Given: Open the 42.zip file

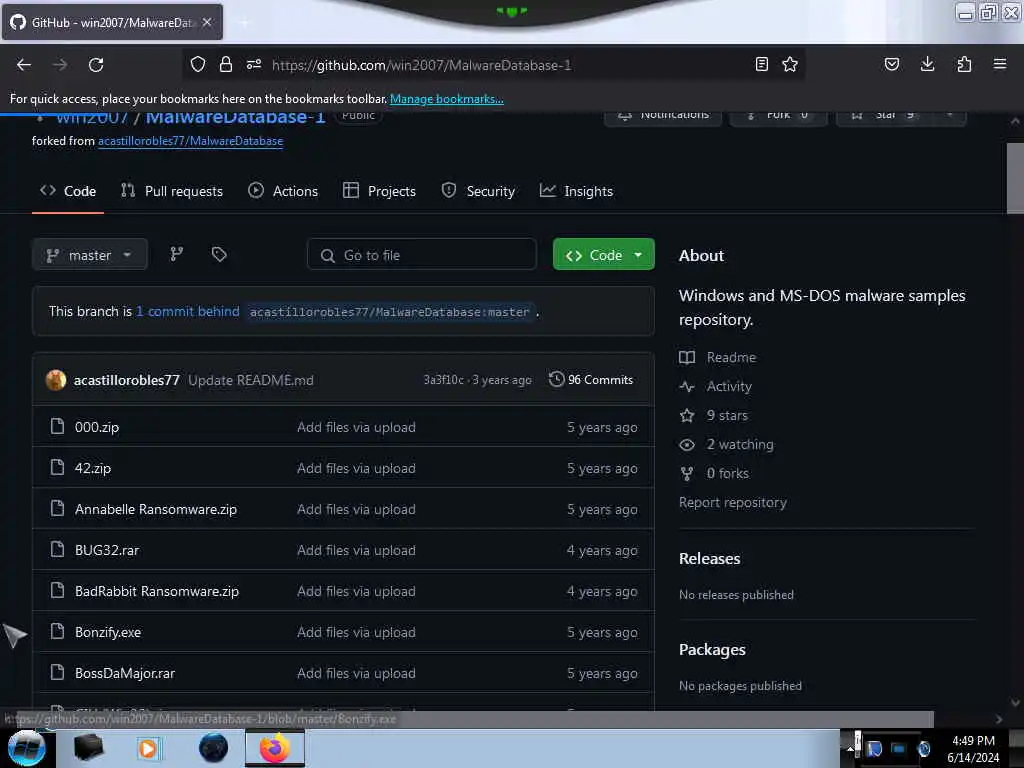Looking at the screenshot, I should tap(93, 468).
